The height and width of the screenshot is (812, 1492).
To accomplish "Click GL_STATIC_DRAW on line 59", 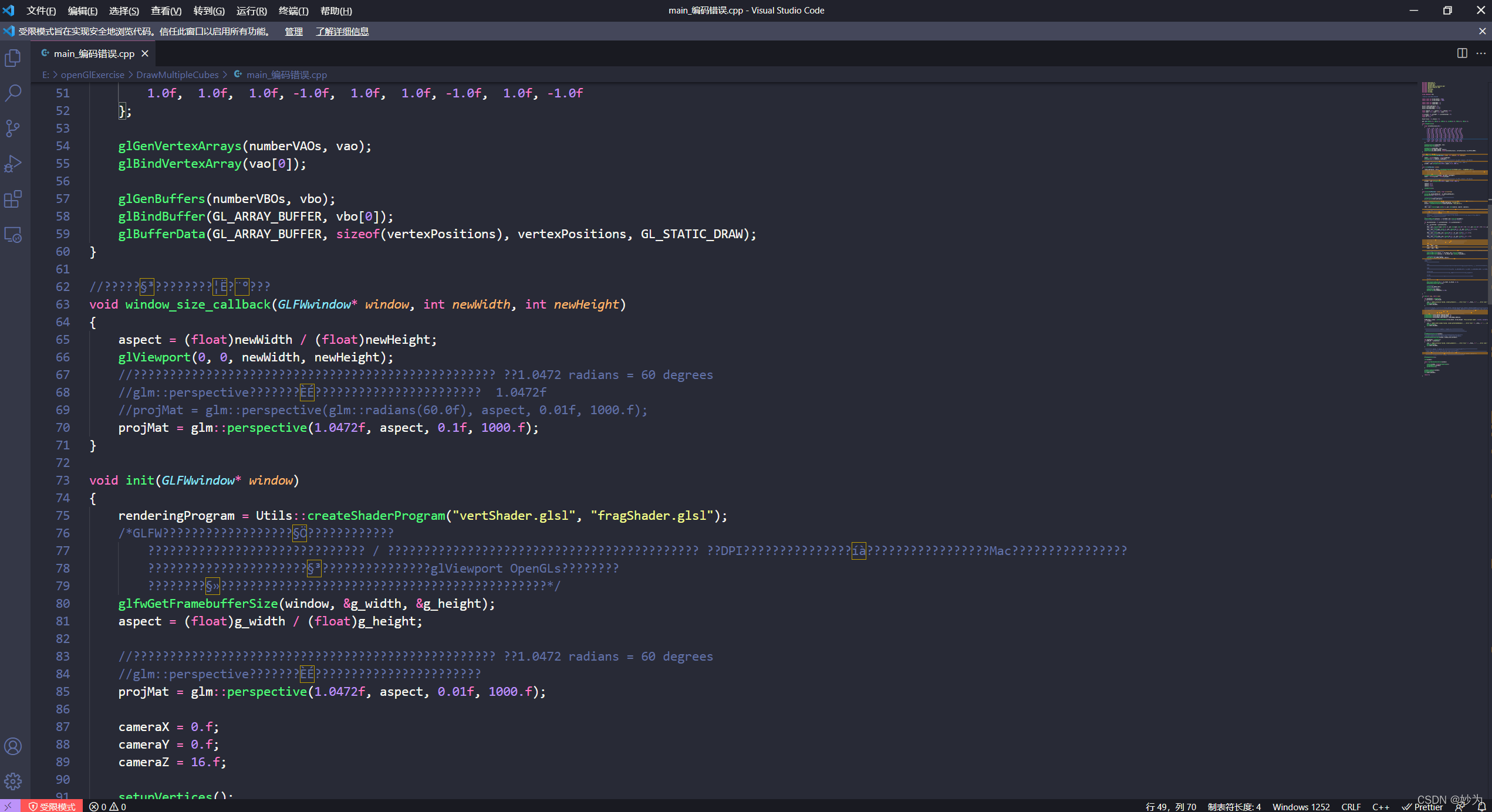I will click(692, 234).
